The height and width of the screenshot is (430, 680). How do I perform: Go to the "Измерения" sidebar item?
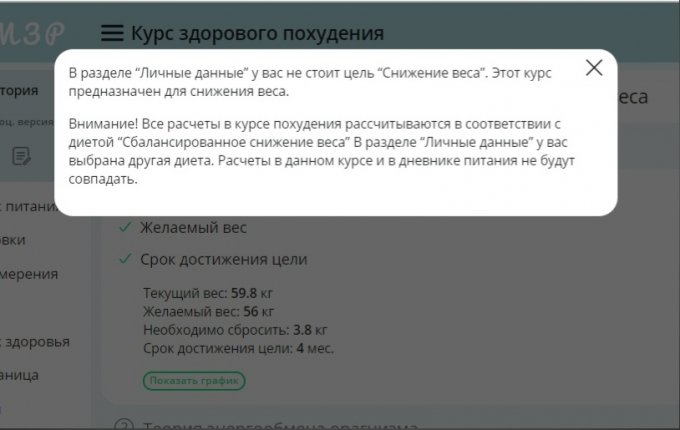tap(28, 273)
